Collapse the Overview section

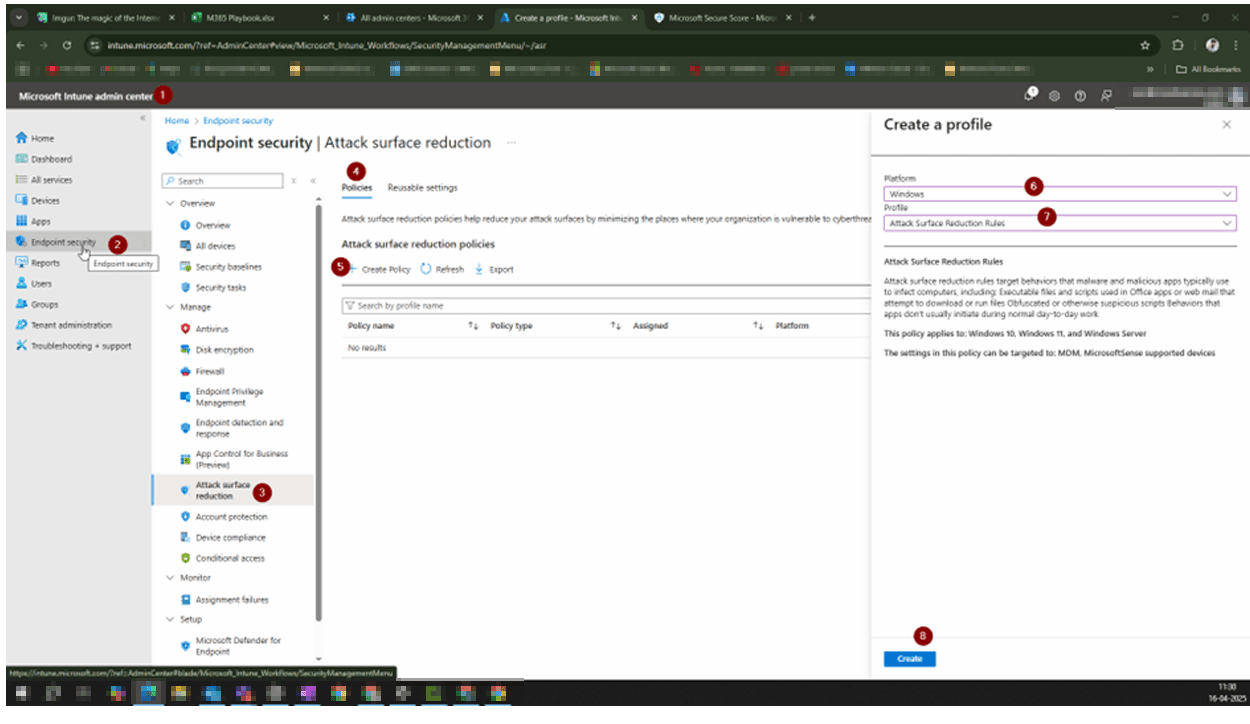click(x=169, y=203)
